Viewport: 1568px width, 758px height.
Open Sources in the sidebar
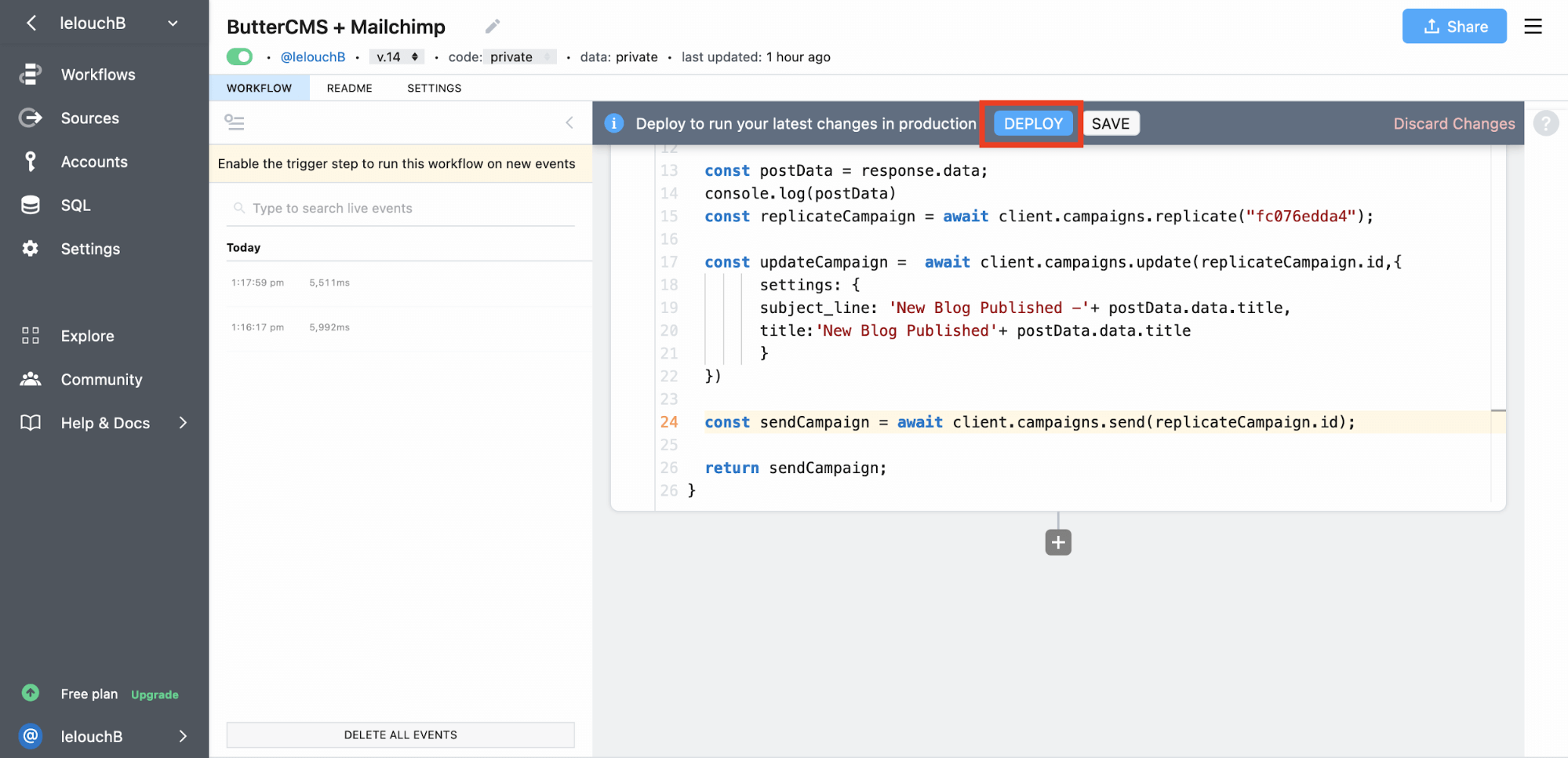[x=90, y=118]
